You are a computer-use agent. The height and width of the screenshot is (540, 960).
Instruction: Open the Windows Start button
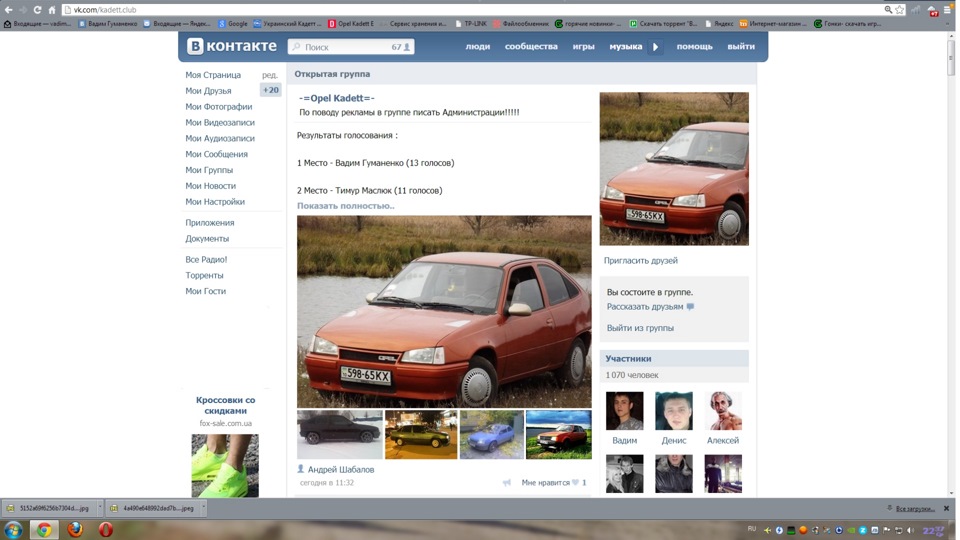(x=13, y=529)
